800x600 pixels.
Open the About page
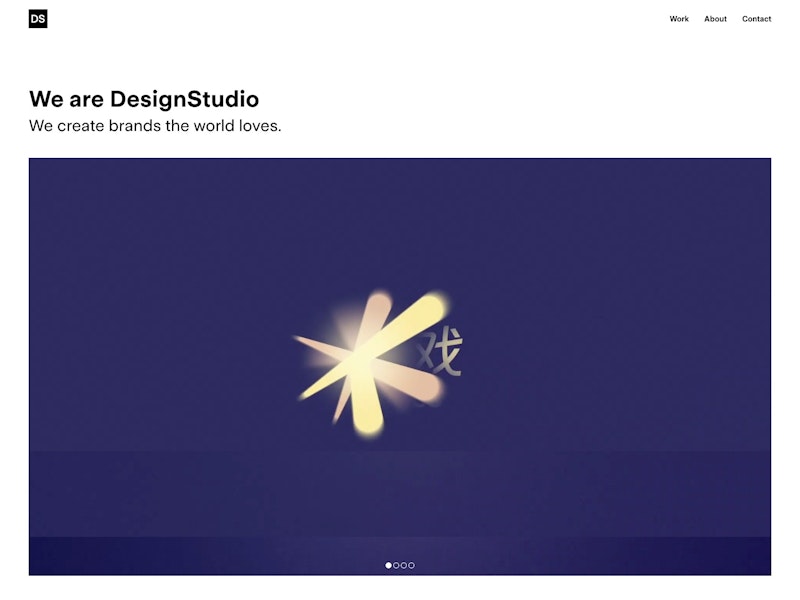click(x=715, y=19)
